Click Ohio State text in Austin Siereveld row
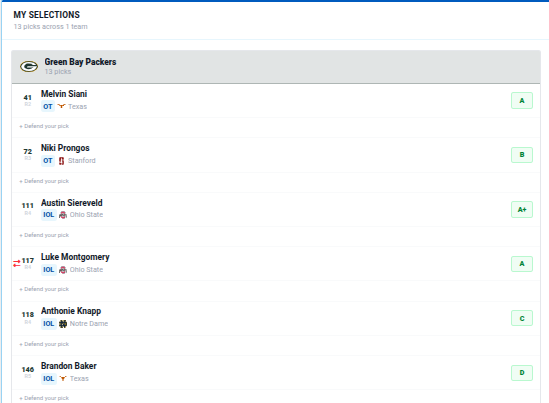Viewport: 549px width, 403px height. coord(86,215)
